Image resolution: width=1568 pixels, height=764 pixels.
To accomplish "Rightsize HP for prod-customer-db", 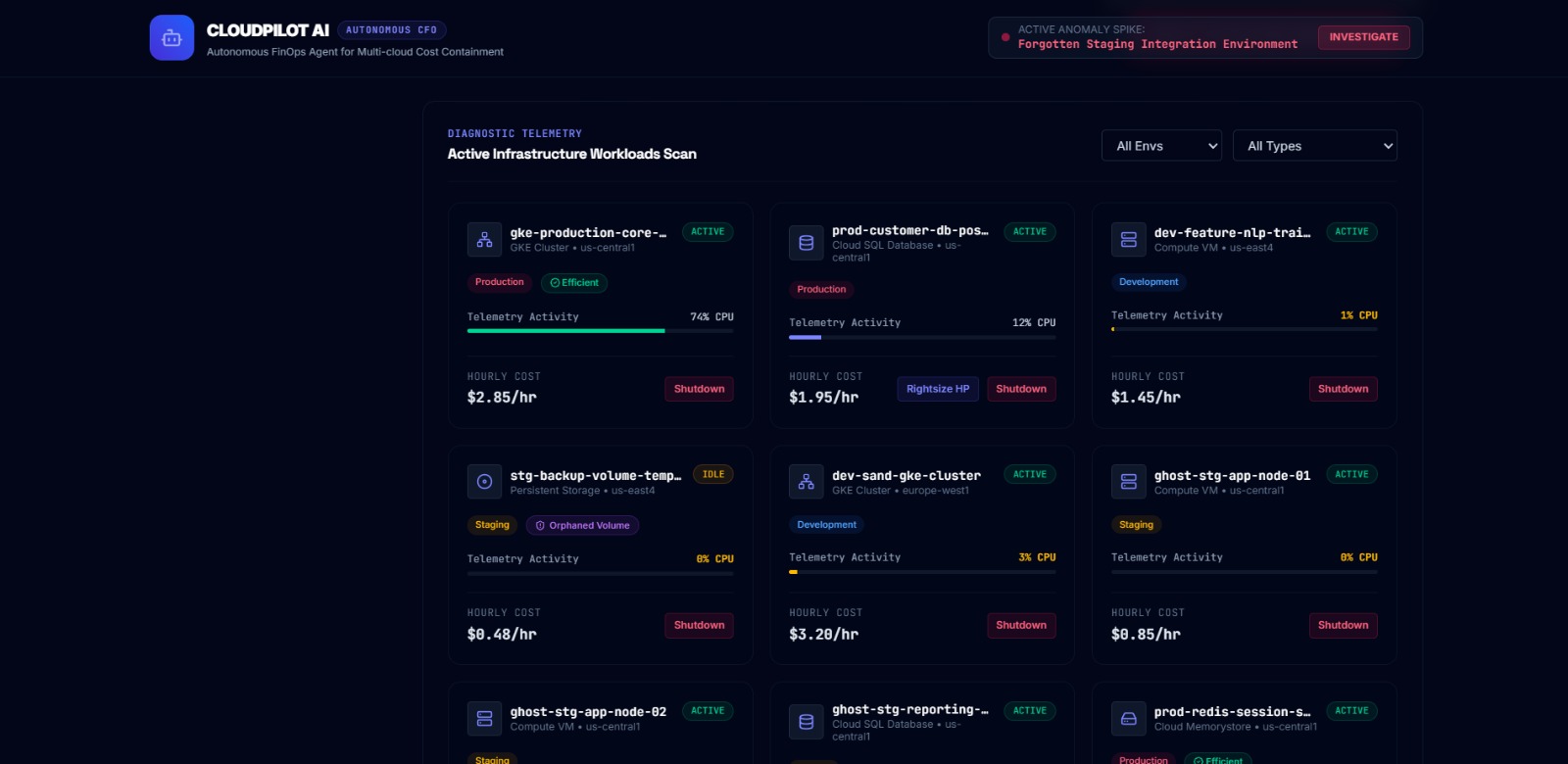I will coord(938,389).
